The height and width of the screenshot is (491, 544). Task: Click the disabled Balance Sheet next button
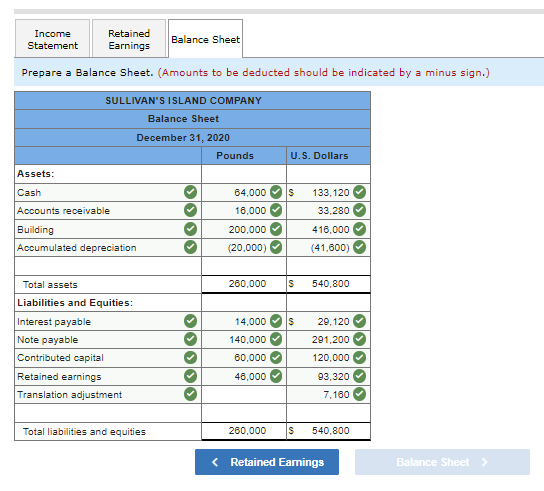pyautogui.click(x=442, y=462)
